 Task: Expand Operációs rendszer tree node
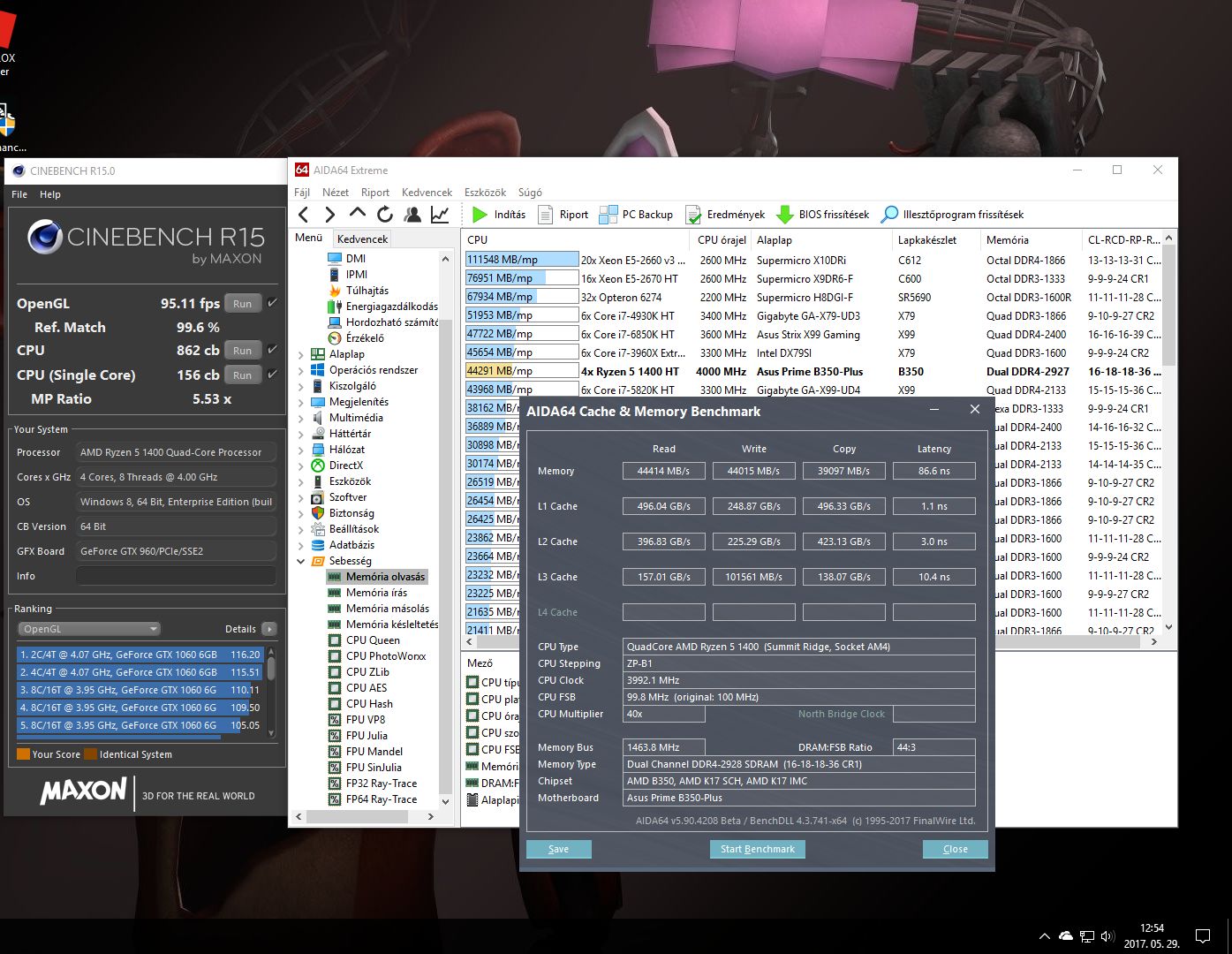[301, 370]
